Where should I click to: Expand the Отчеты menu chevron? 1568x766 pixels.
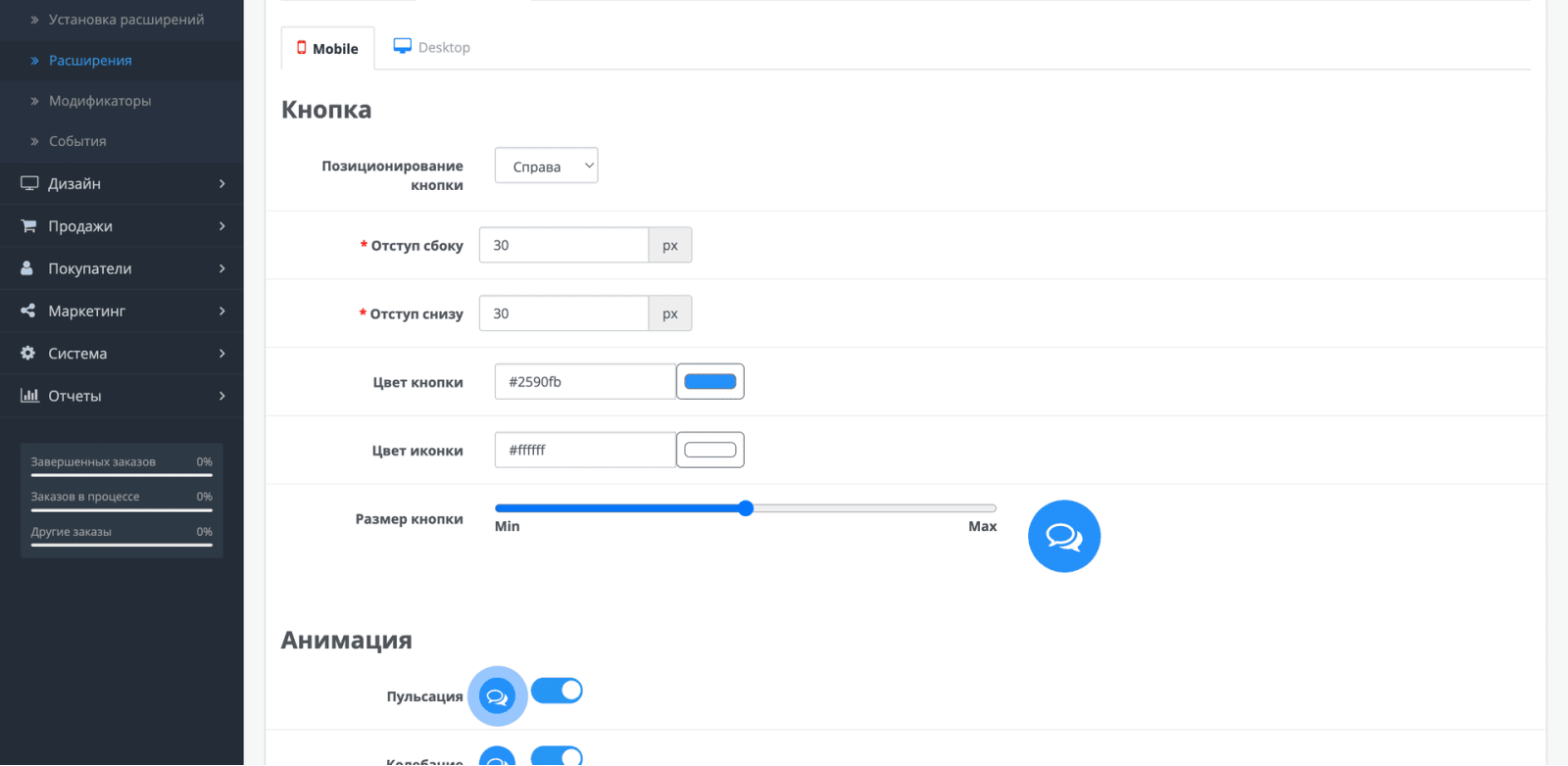click(222, 396)
